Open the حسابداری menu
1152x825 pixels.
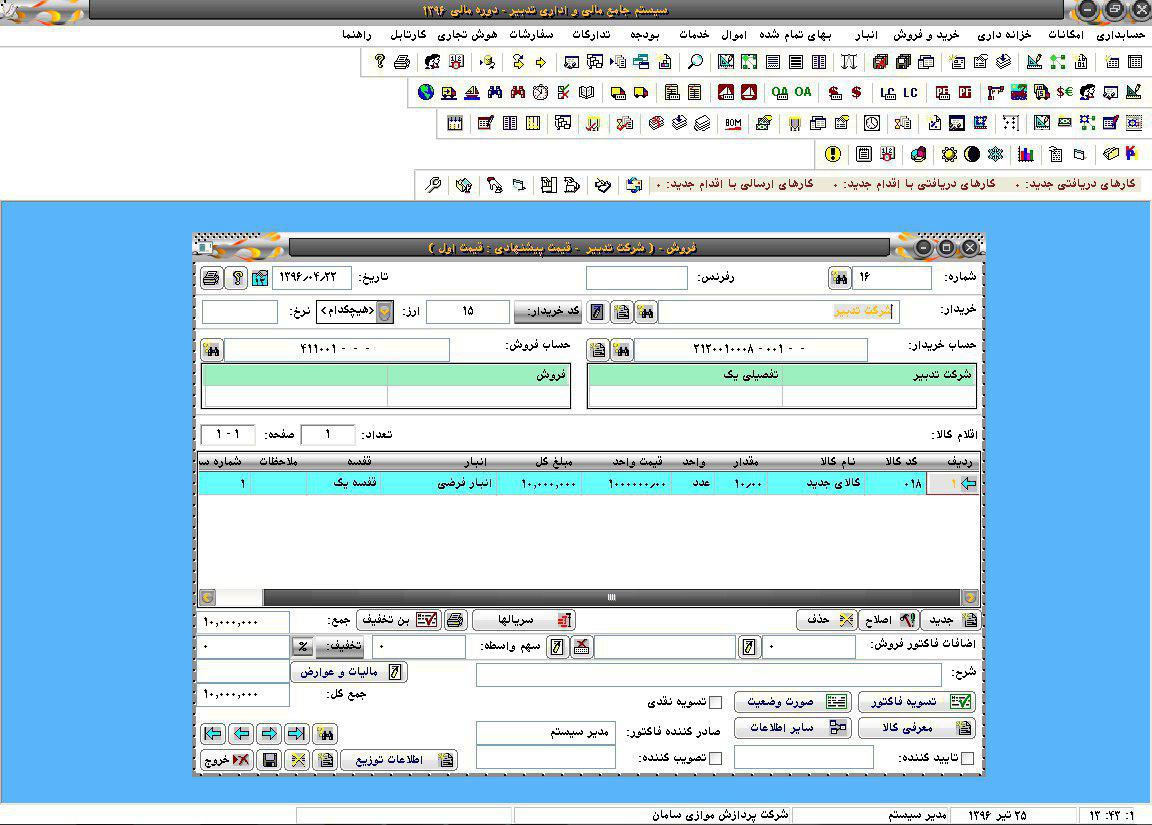click(x=1120, y=35)
